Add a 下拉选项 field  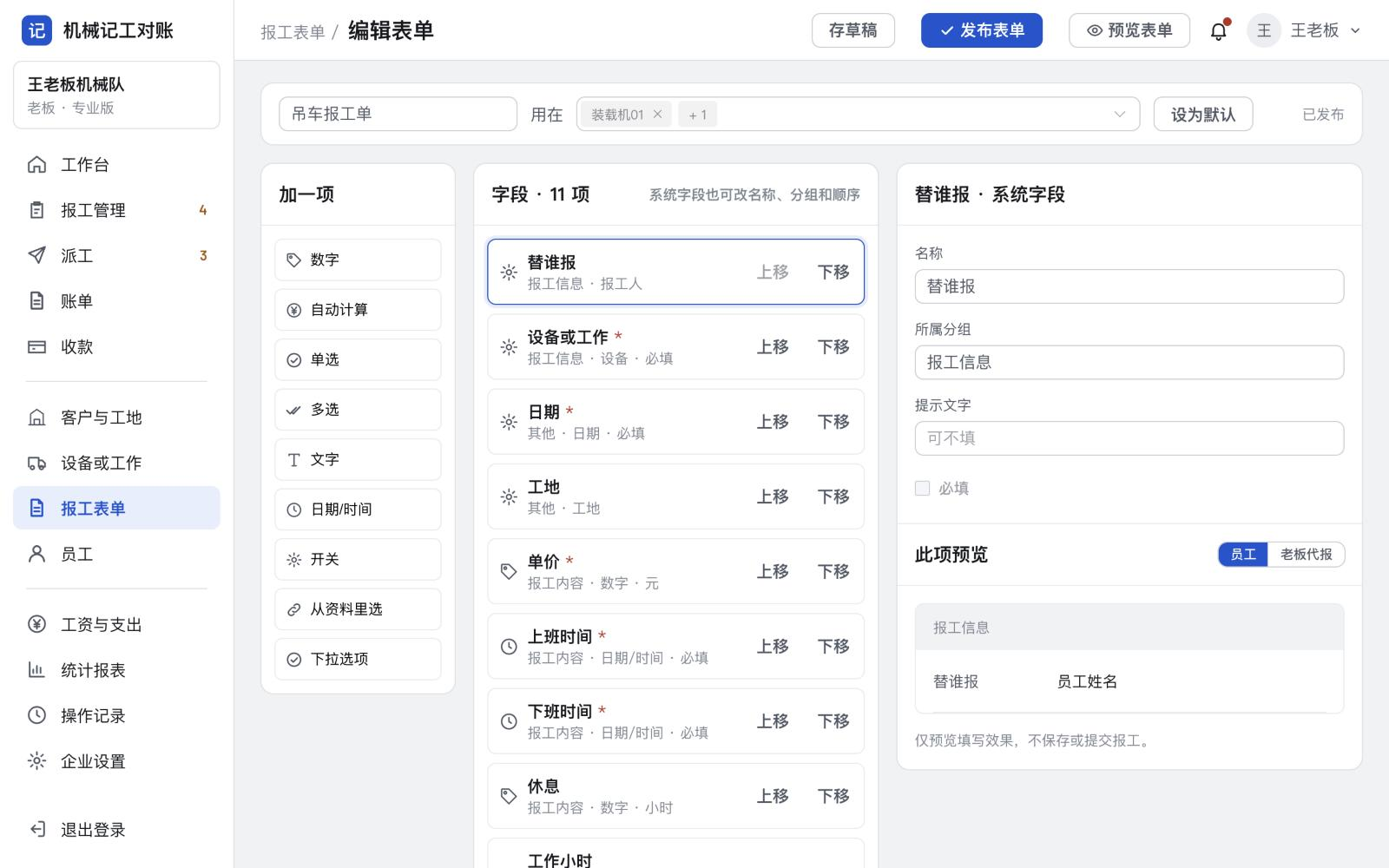pyautogui.click(x=358, y=659)
